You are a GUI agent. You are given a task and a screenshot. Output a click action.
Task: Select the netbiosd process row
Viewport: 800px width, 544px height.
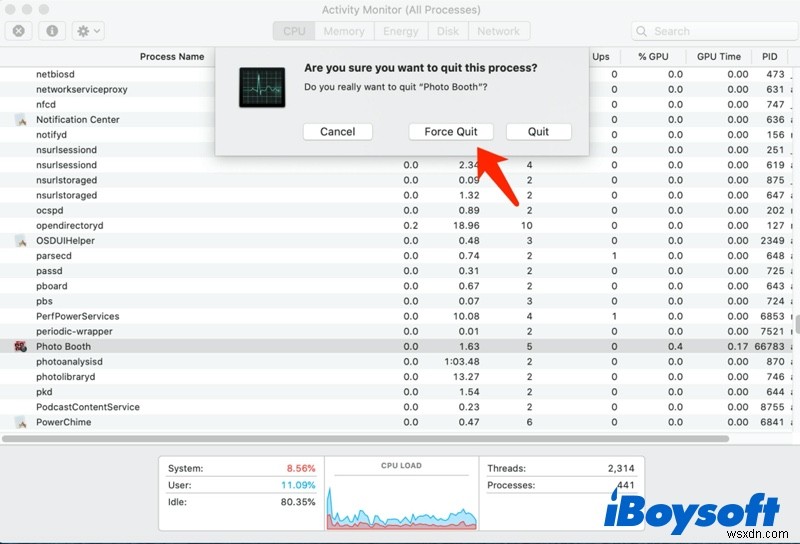[55, 75]
